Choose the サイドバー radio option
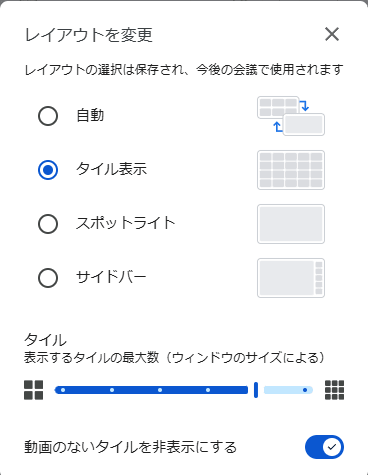This screenshot has width=368, height=475. click(x=48, y=278)
